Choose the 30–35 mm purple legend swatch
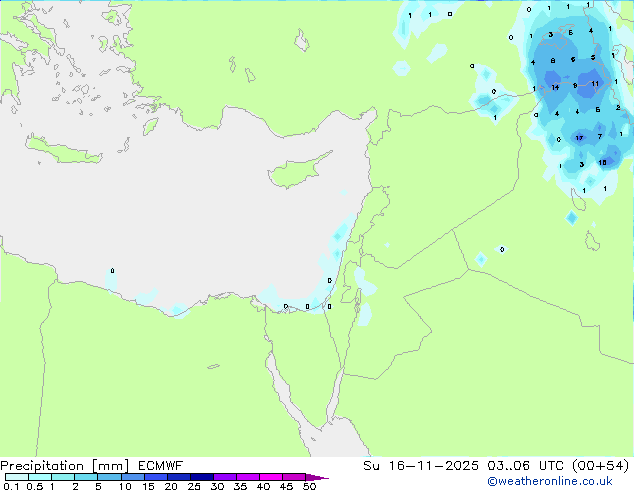 click(x=225, y=477)
